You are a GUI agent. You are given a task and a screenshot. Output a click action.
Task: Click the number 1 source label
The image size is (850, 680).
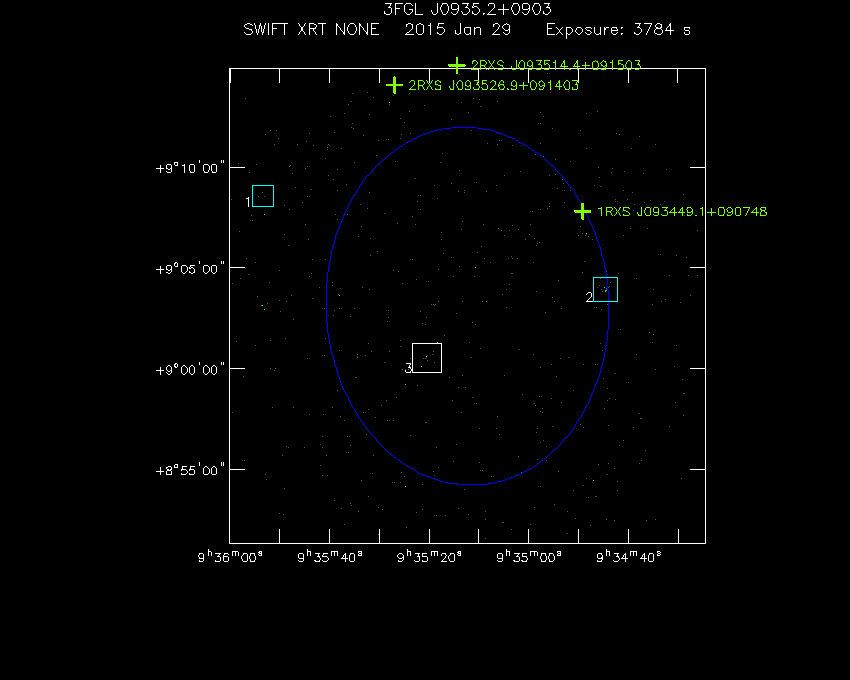click(248, 202)
